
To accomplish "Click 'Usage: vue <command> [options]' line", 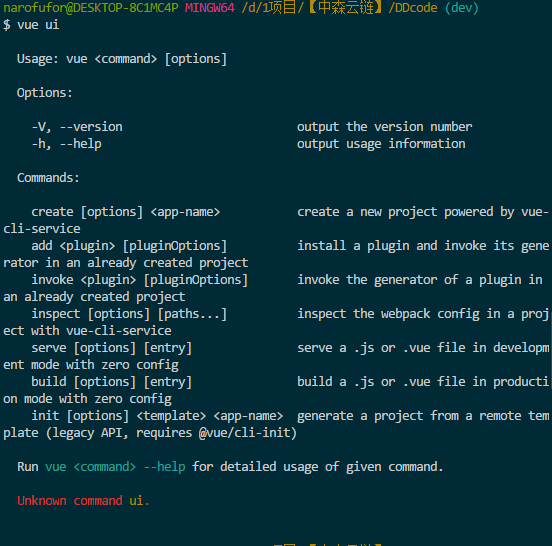I will tap(122, 59).
